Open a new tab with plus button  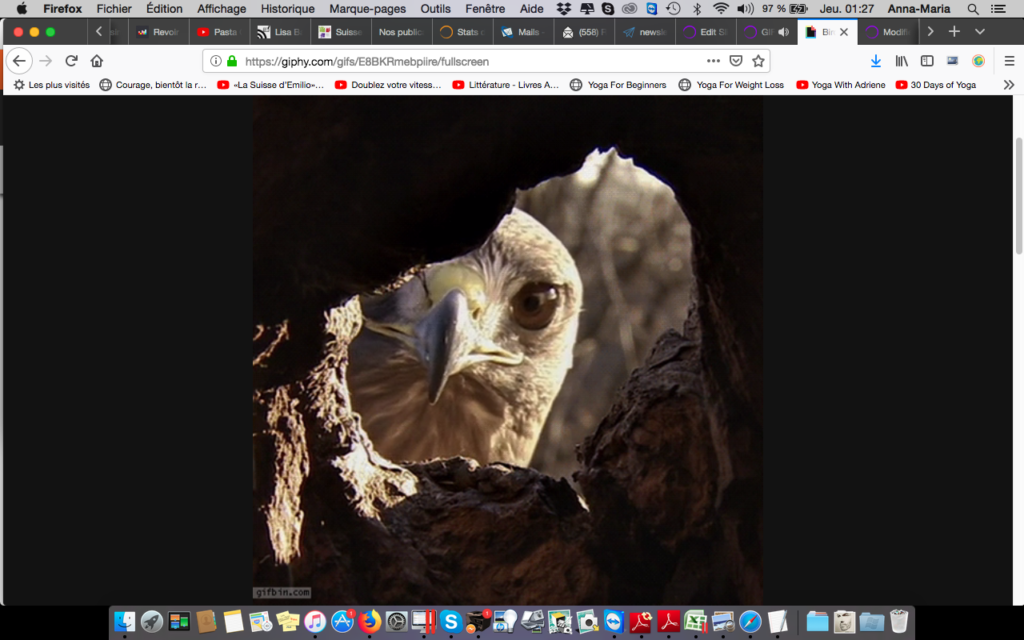[954, 32]
